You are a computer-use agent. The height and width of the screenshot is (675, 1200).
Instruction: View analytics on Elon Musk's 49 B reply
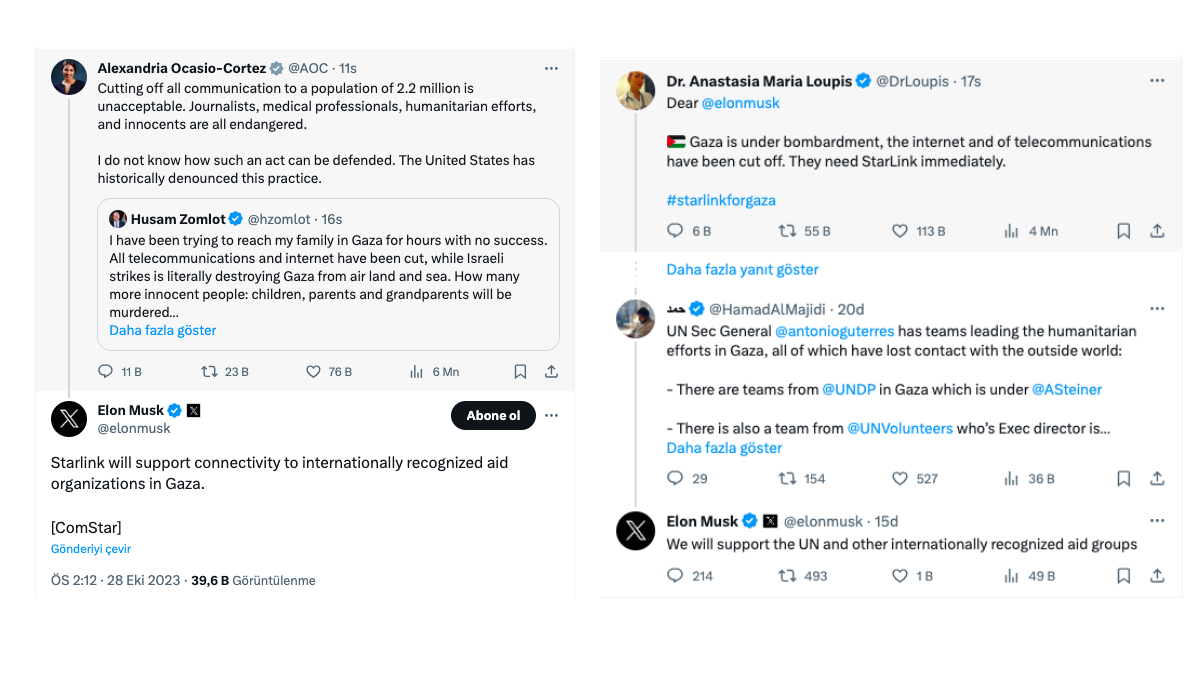(x=1012, y=576)
